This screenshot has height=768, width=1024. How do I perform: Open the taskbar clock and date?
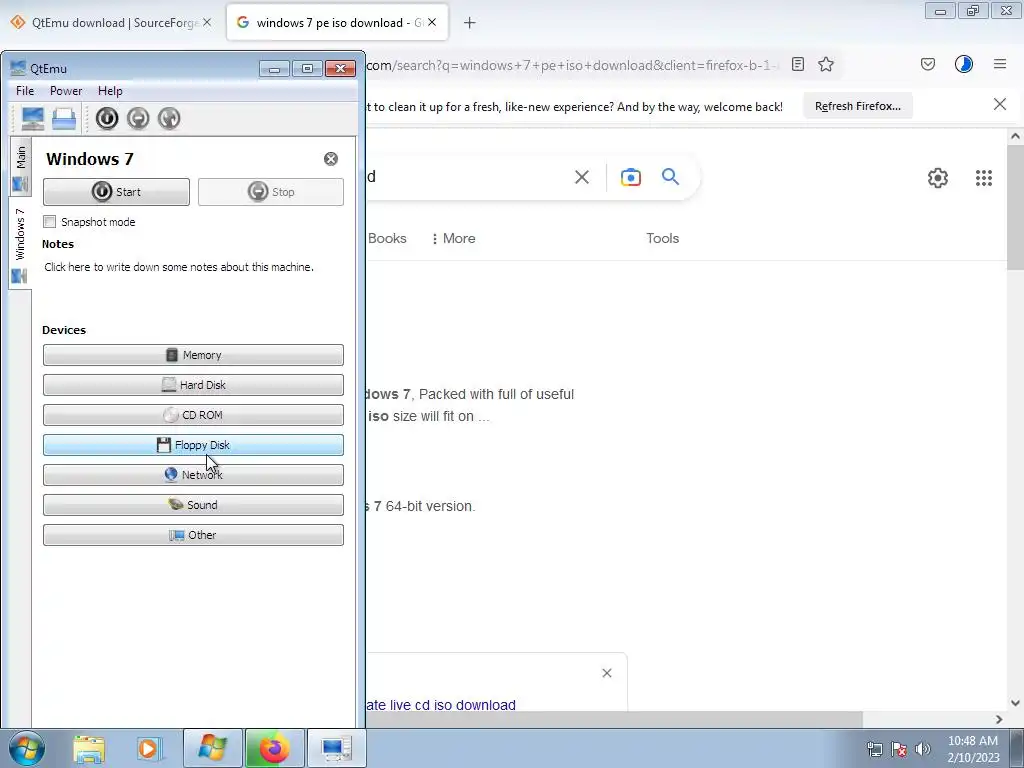tap(973, 749)
